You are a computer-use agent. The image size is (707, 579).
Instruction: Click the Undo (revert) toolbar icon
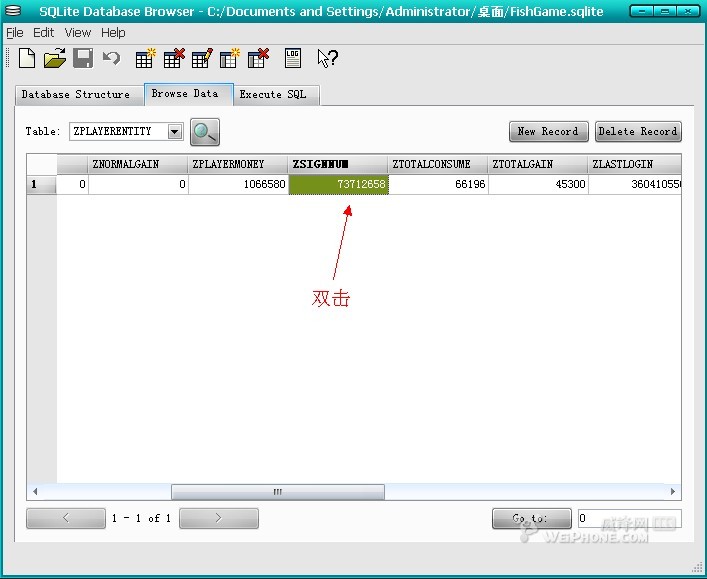[x=111, y=59]
